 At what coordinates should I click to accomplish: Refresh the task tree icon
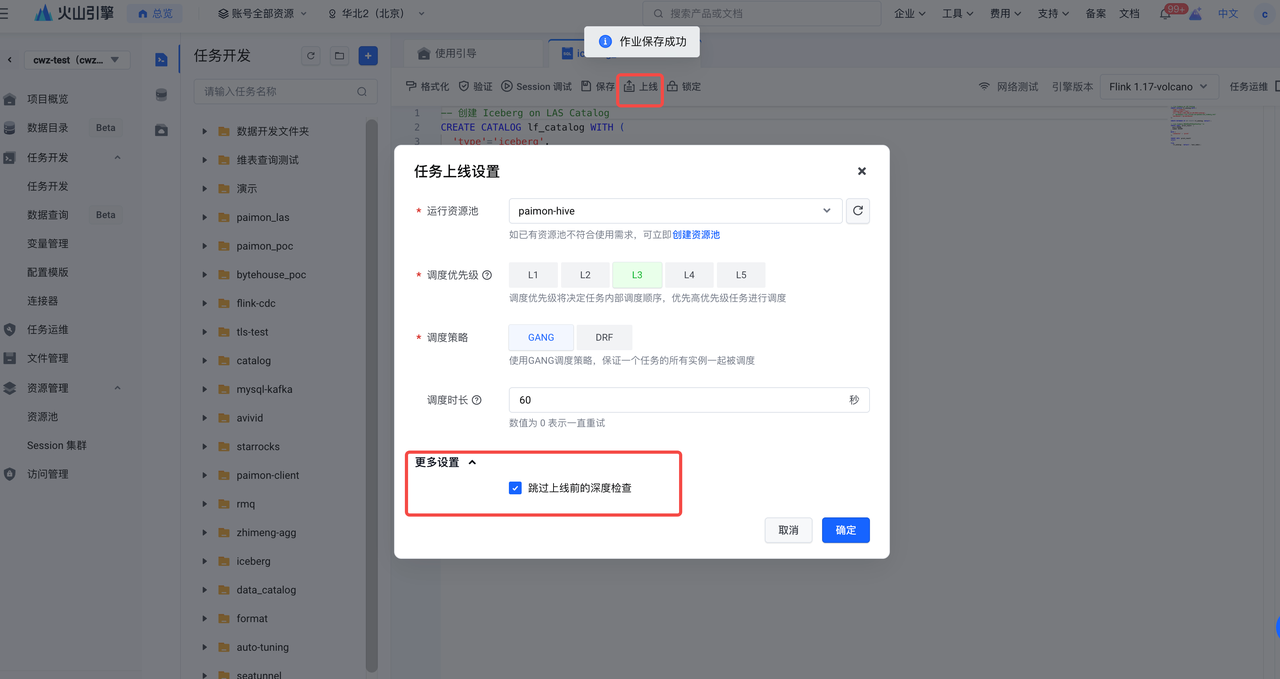[310, 56]
